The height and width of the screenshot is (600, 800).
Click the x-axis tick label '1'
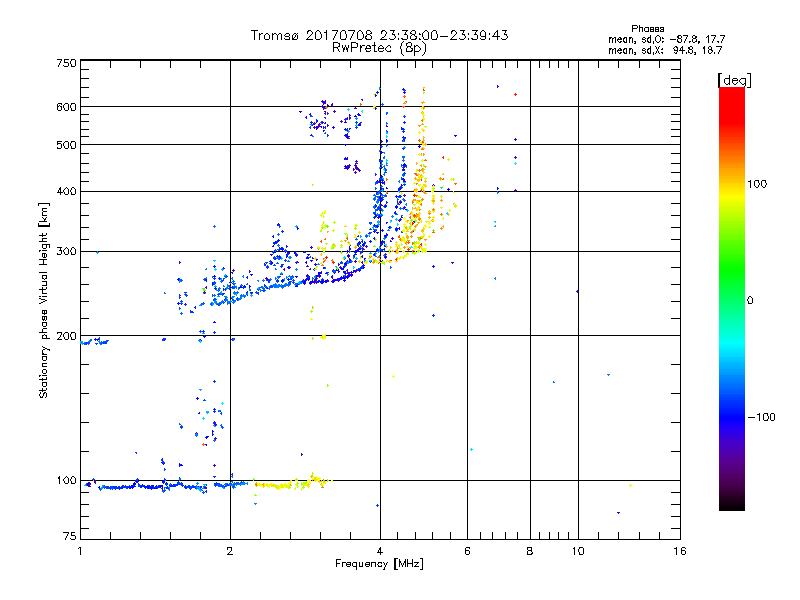coord(80,551)
